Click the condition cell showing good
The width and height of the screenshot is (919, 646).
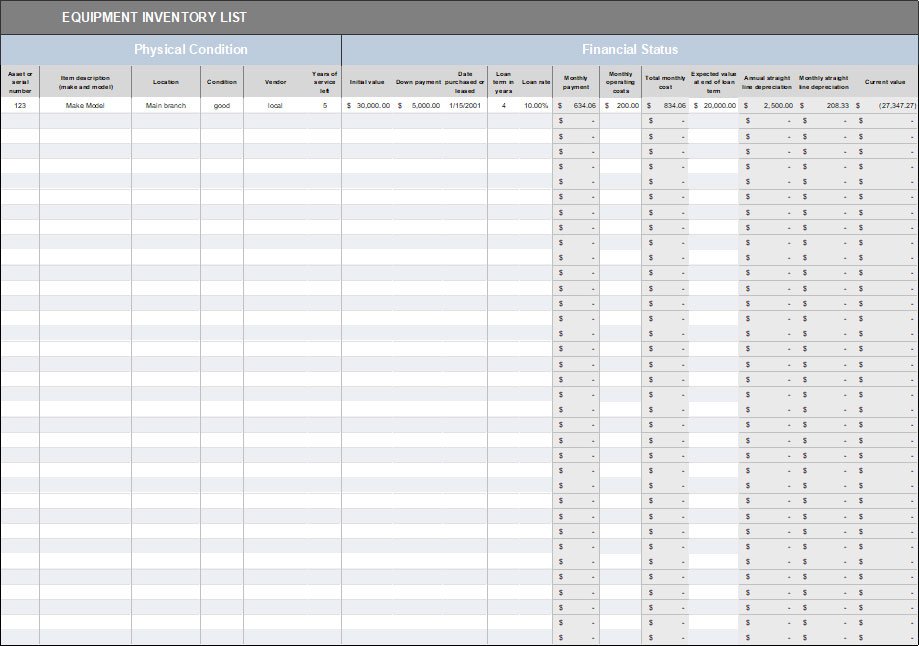click(222, 105)
